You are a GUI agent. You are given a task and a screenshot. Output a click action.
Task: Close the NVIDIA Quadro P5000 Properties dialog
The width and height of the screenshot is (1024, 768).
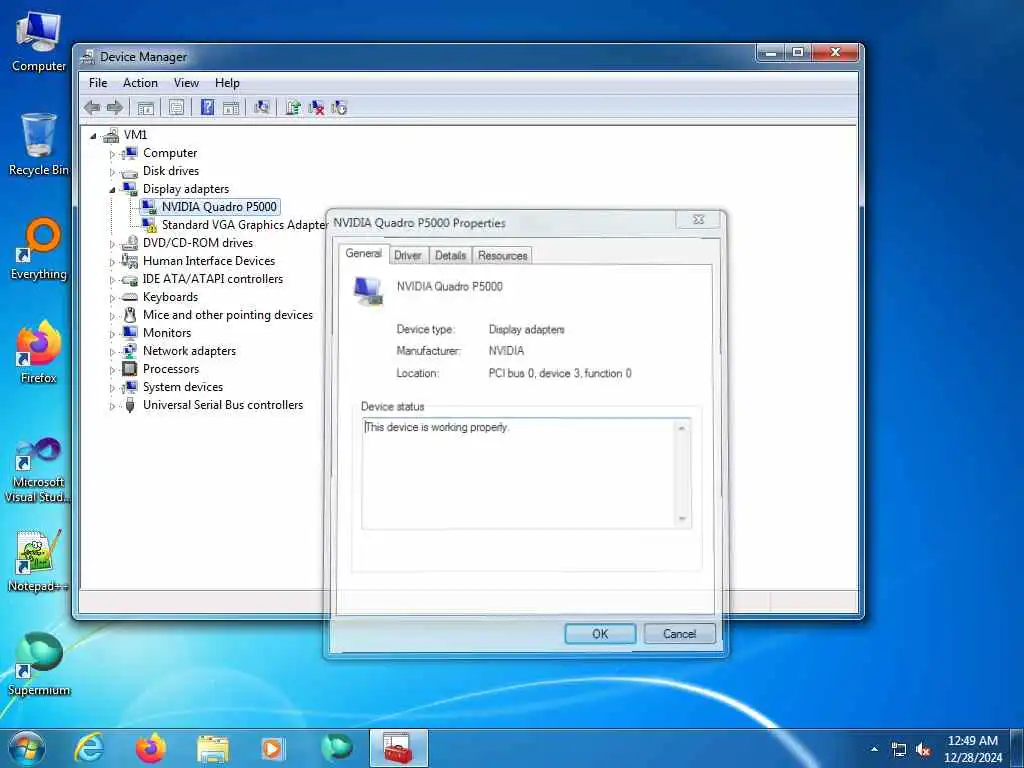698,219
